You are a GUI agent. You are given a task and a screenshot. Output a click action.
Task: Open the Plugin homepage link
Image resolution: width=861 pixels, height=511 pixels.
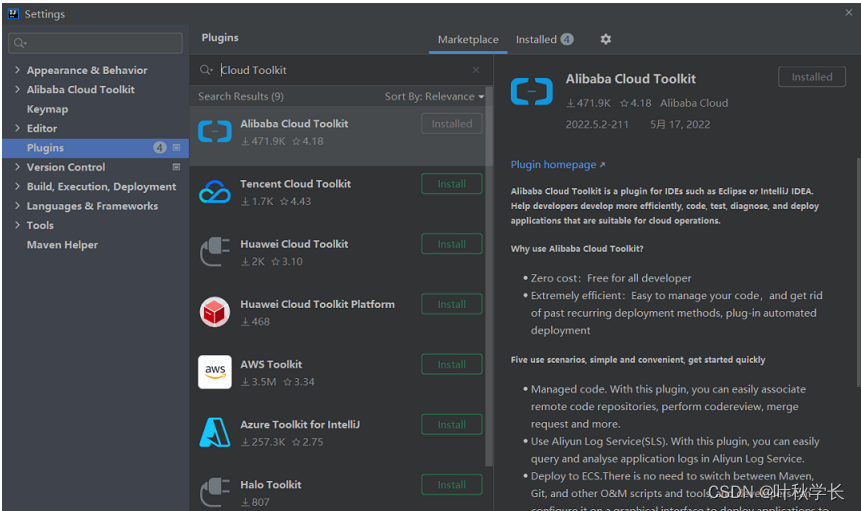(557, 165)
